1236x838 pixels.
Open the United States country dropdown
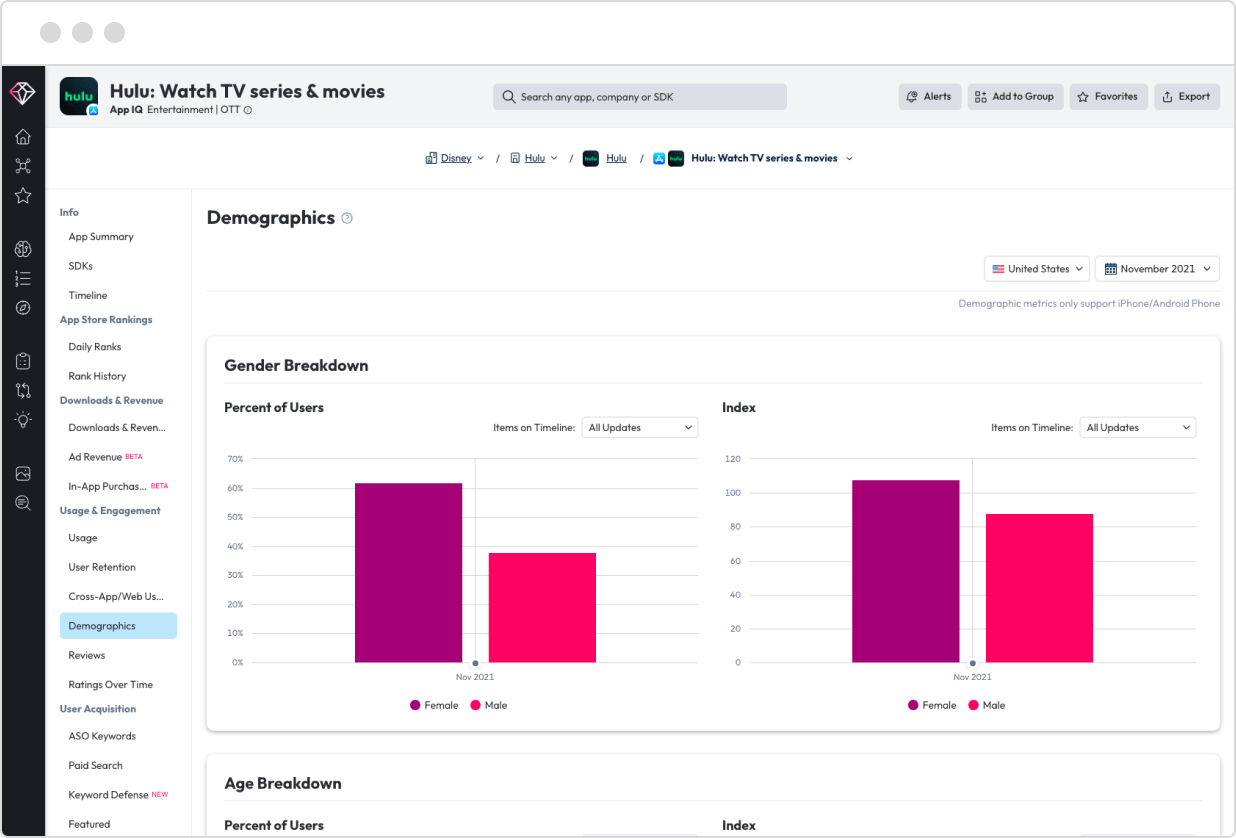point(1037,269)
